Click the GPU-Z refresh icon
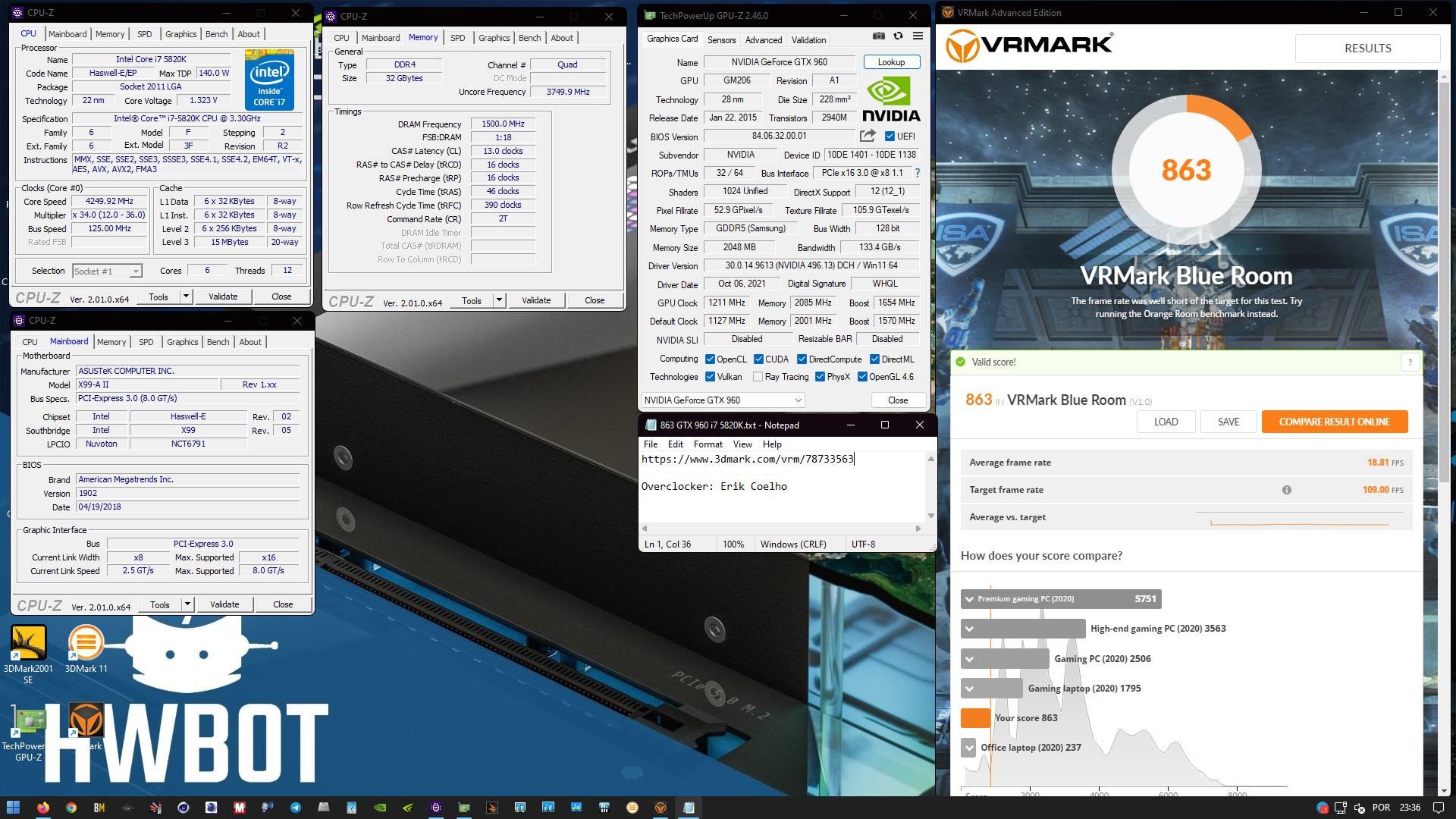This screenshot has width=1456, height=819. 898,36
